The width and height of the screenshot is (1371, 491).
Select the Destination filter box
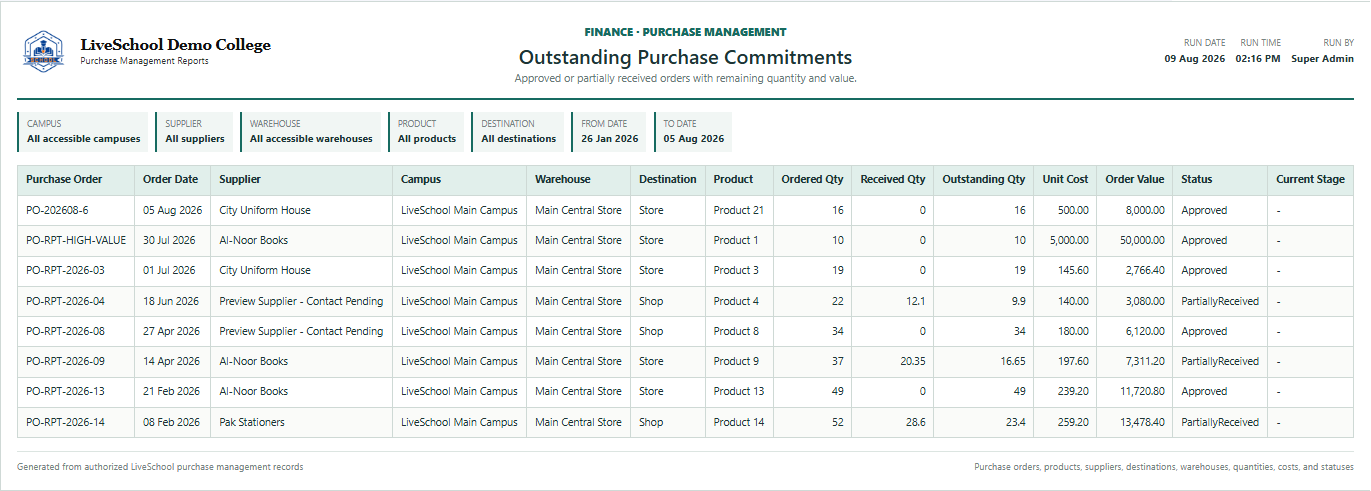click(x=518, y=132)
